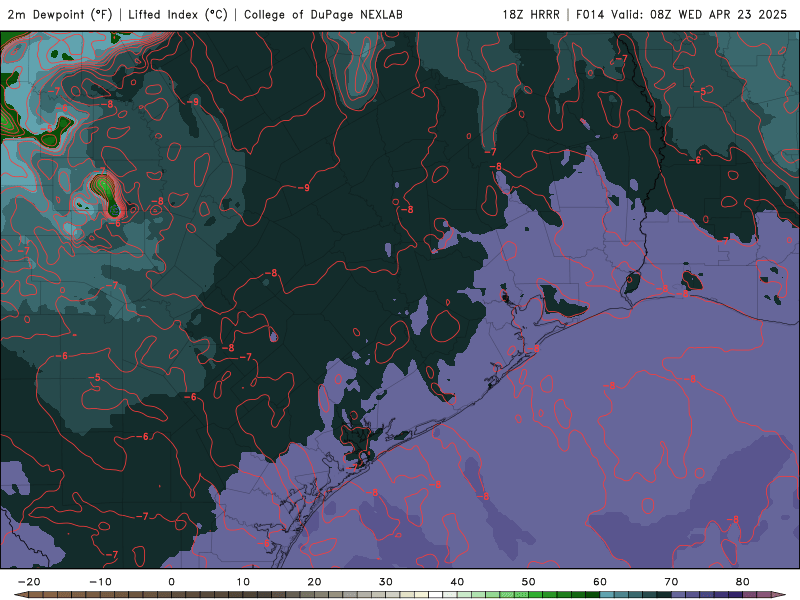Click the '40' tick label on color bar
Image resolution: width=800 pixels, height=600 pixels.
457,582
